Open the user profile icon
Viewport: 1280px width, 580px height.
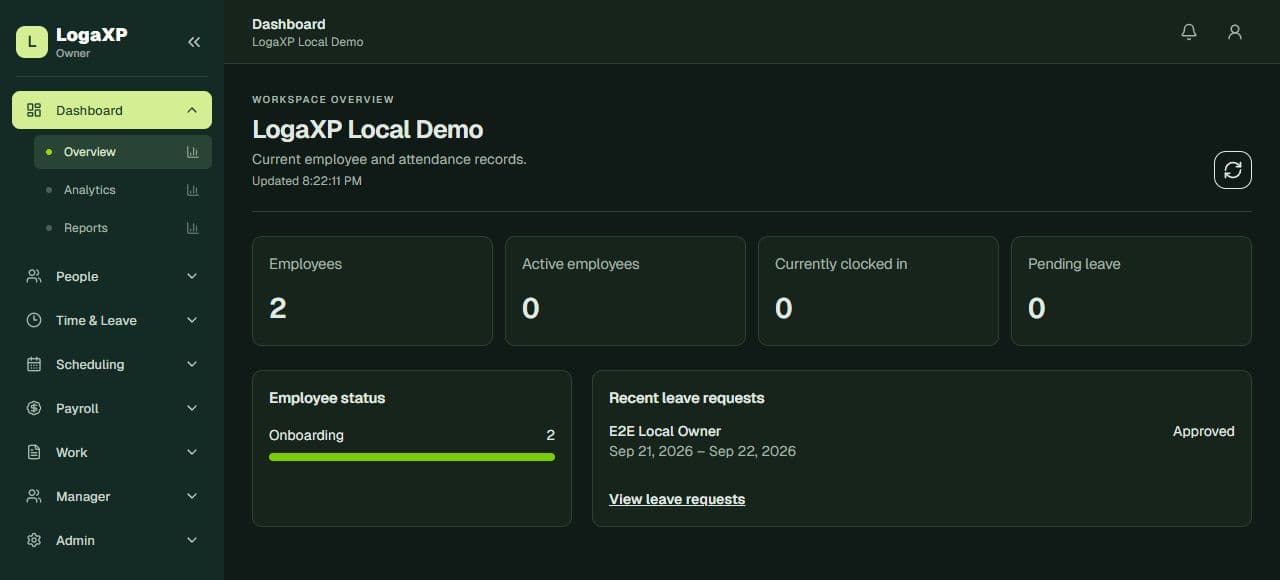pos(1235,32)
